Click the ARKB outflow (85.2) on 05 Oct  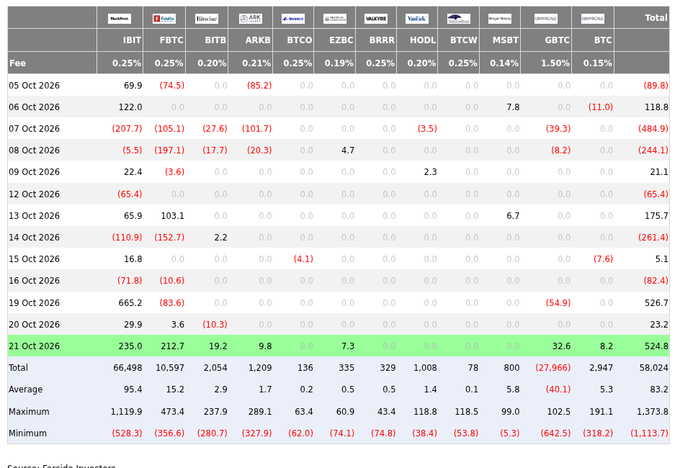[259, 85]
